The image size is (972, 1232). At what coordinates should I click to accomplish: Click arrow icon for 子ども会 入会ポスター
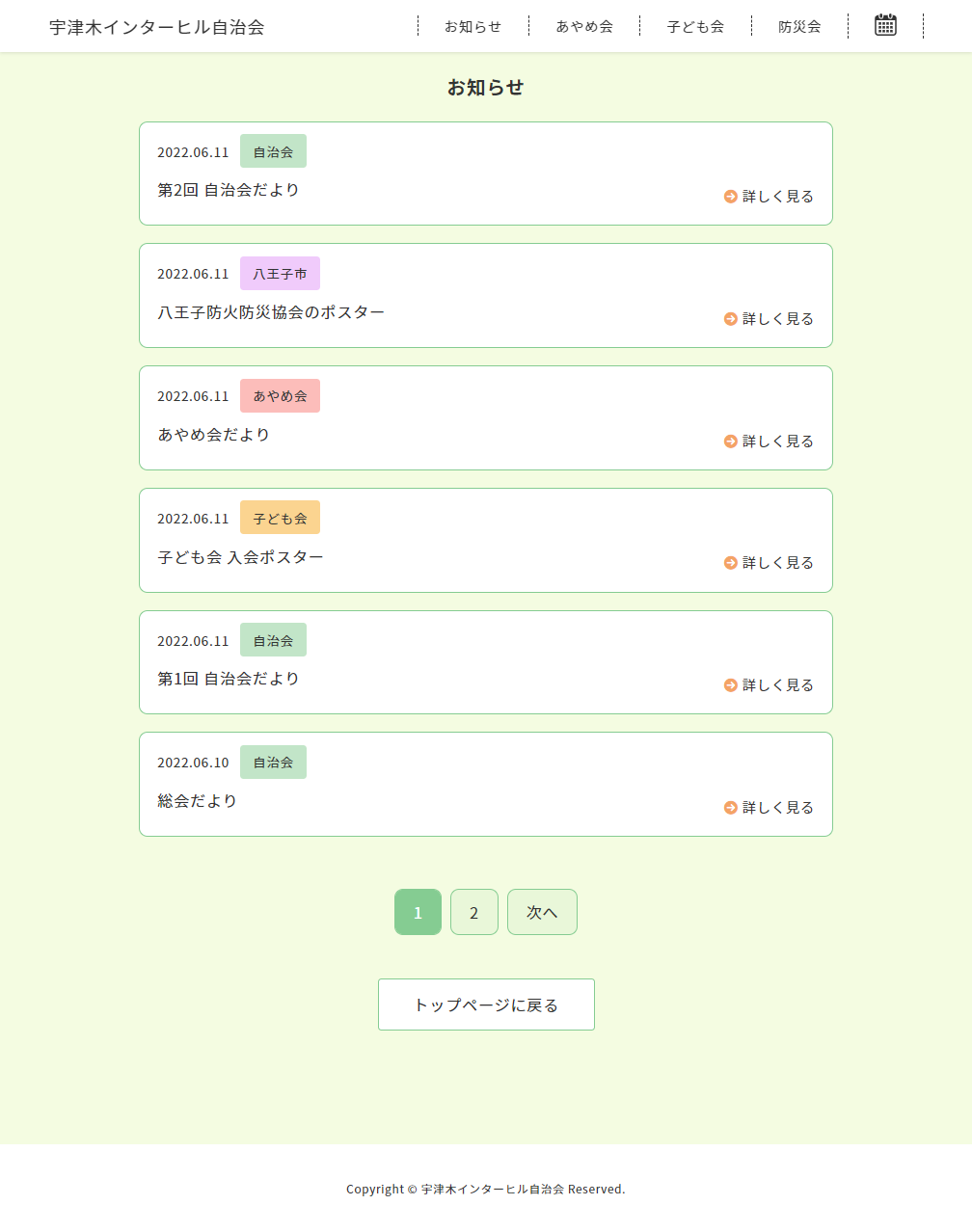[731, 563]
